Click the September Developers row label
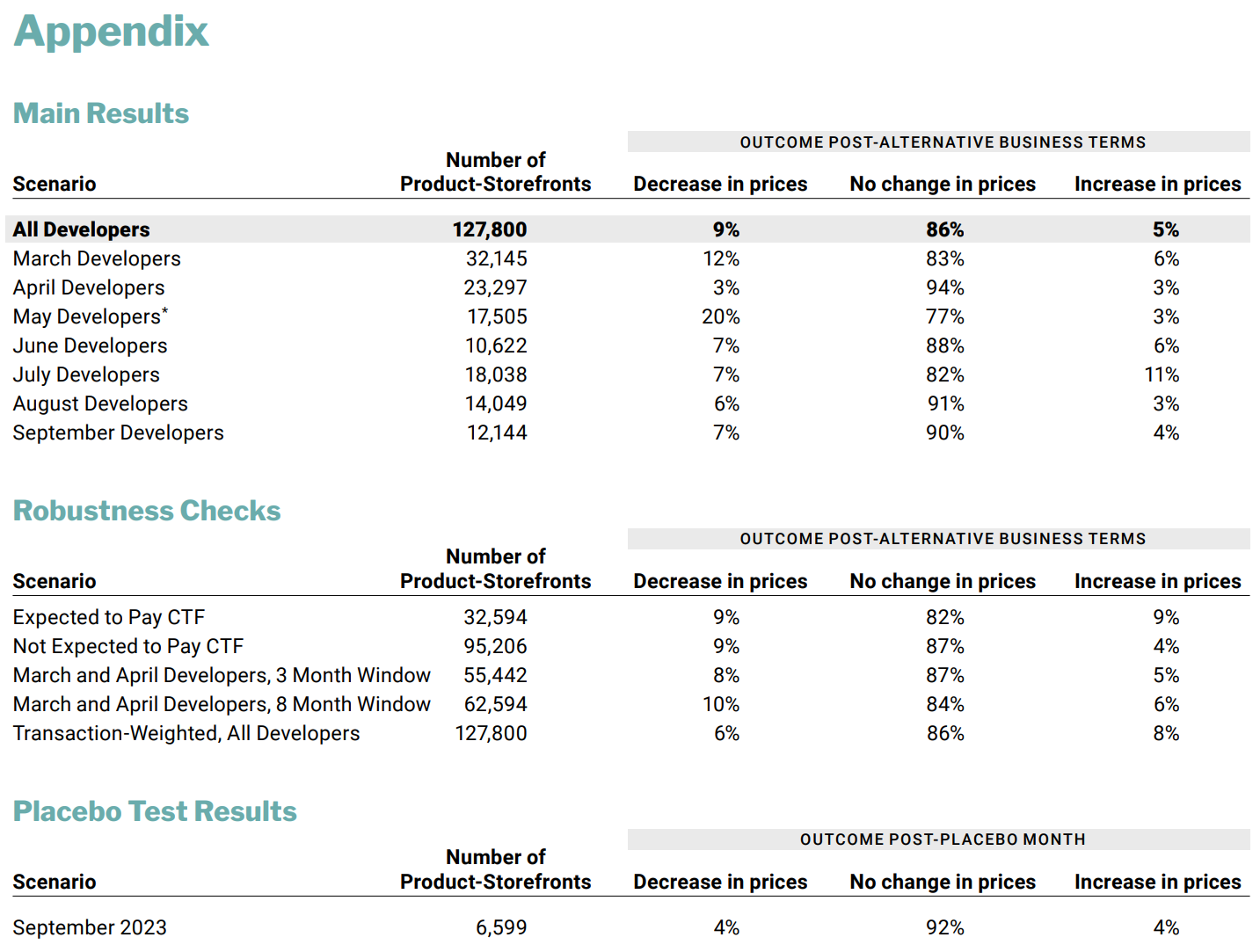The image size is (1260, 952). tap(118, 432)
